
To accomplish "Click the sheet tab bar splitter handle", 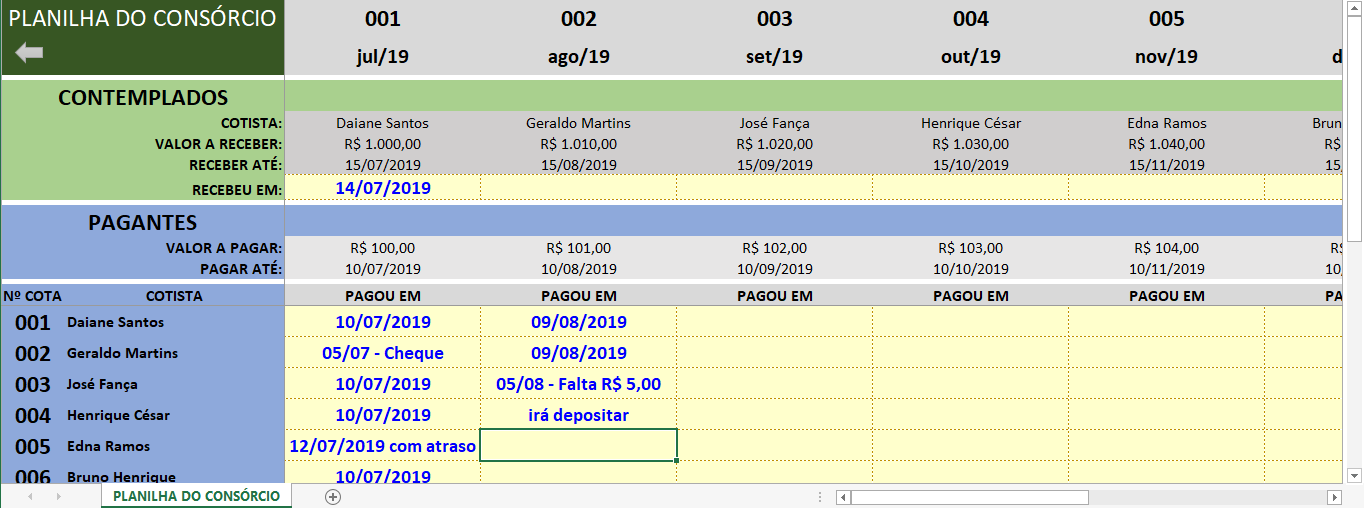I will (x=820, y=497).
